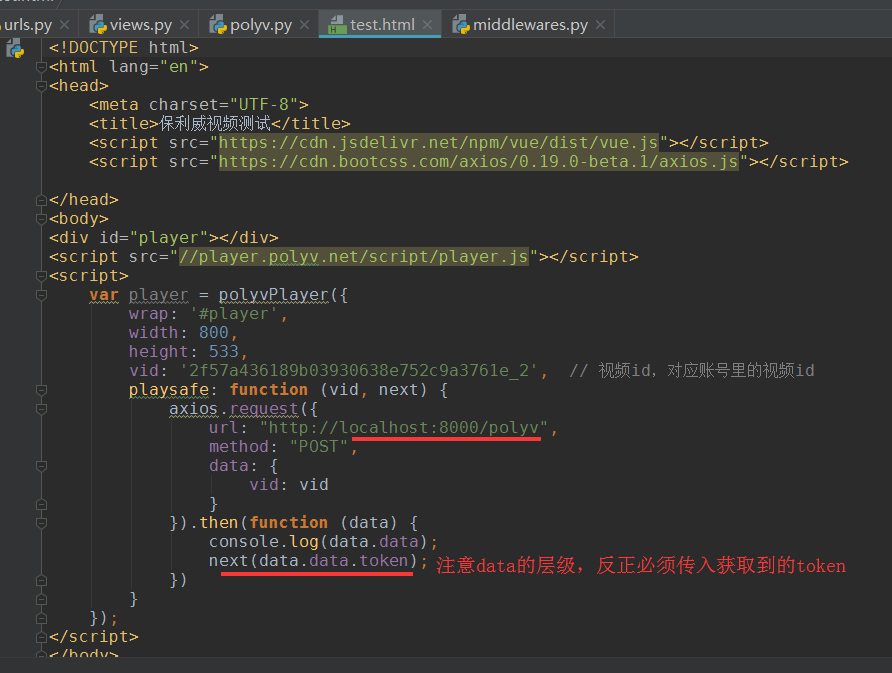The image size is (892, 673).
Task: Click the Python file icon on middlewares.py tab
Action: pos(461,24)
